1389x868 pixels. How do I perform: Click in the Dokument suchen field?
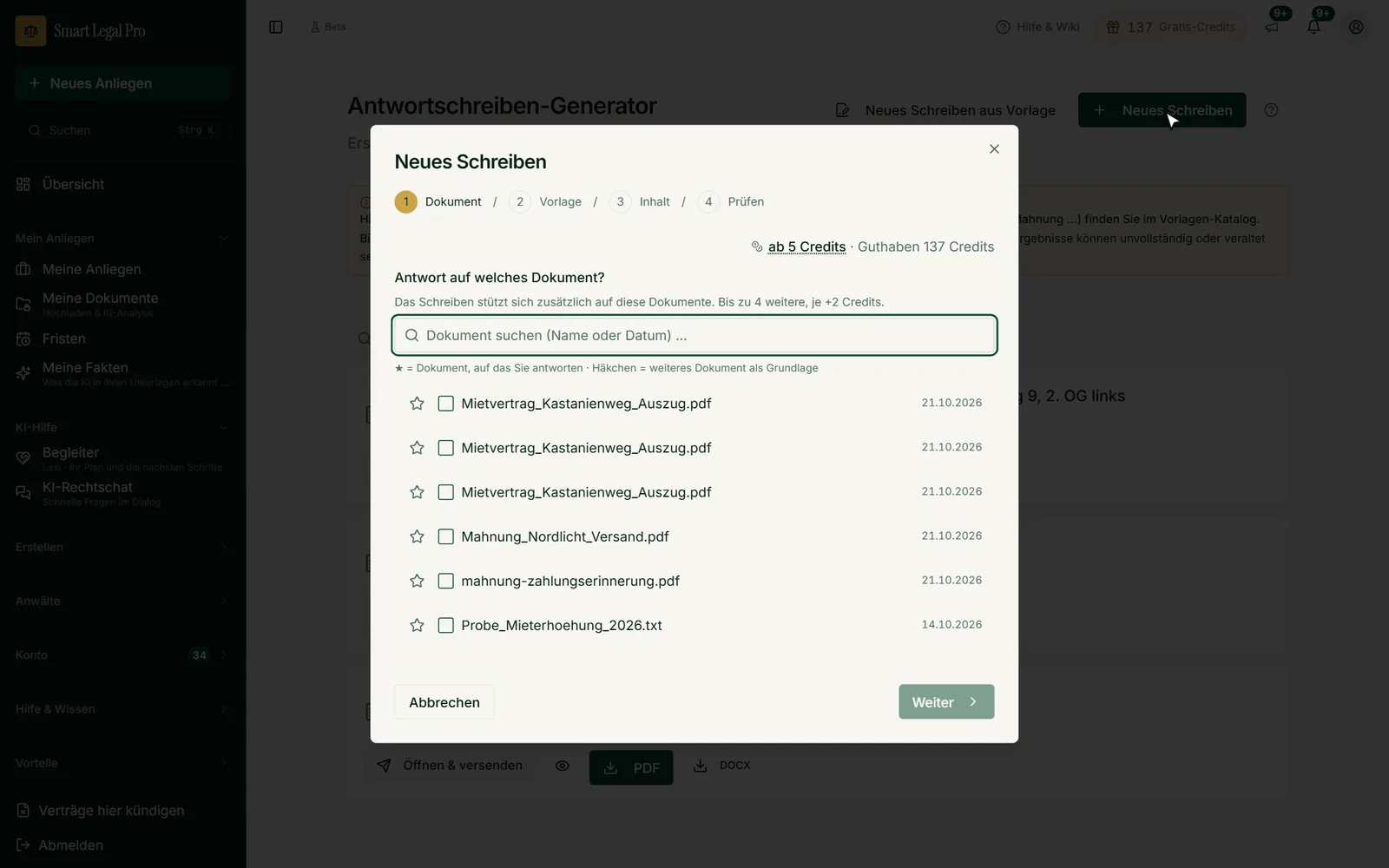click(x=694, y=335)
